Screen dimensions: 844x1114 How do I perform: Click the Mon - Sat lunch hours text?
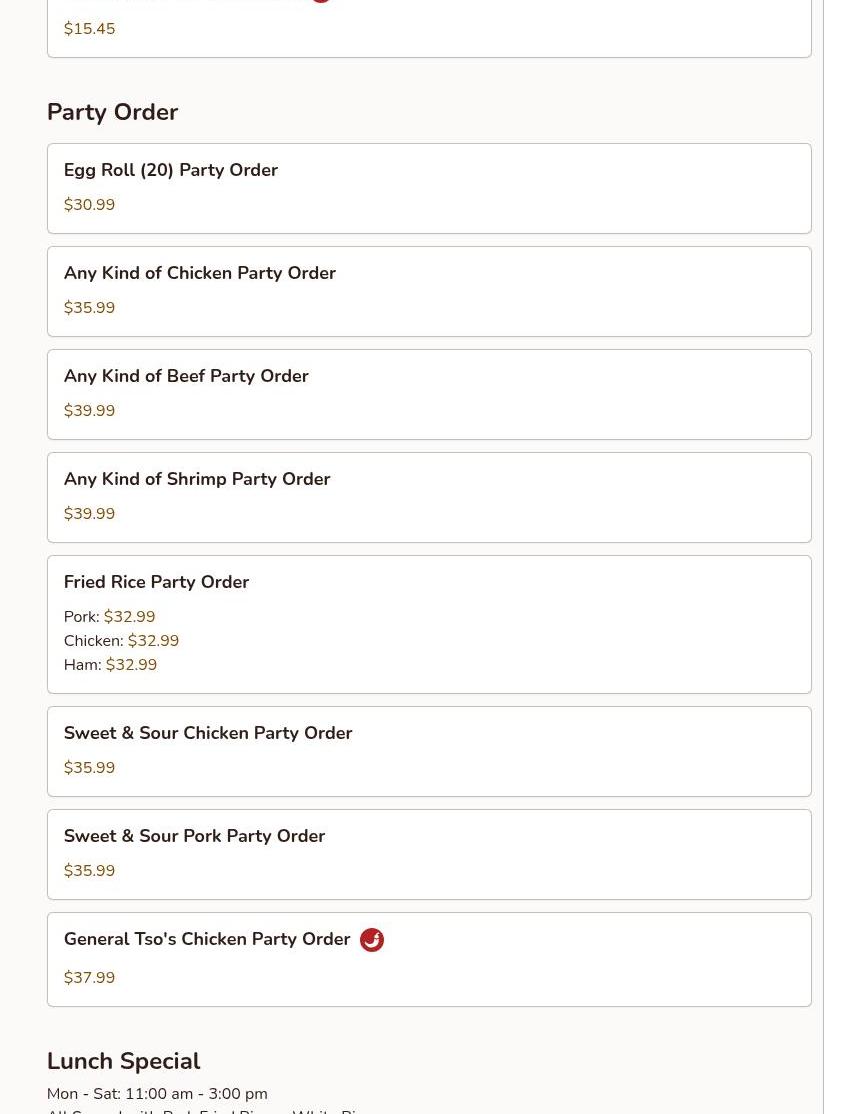(157, 1094)
